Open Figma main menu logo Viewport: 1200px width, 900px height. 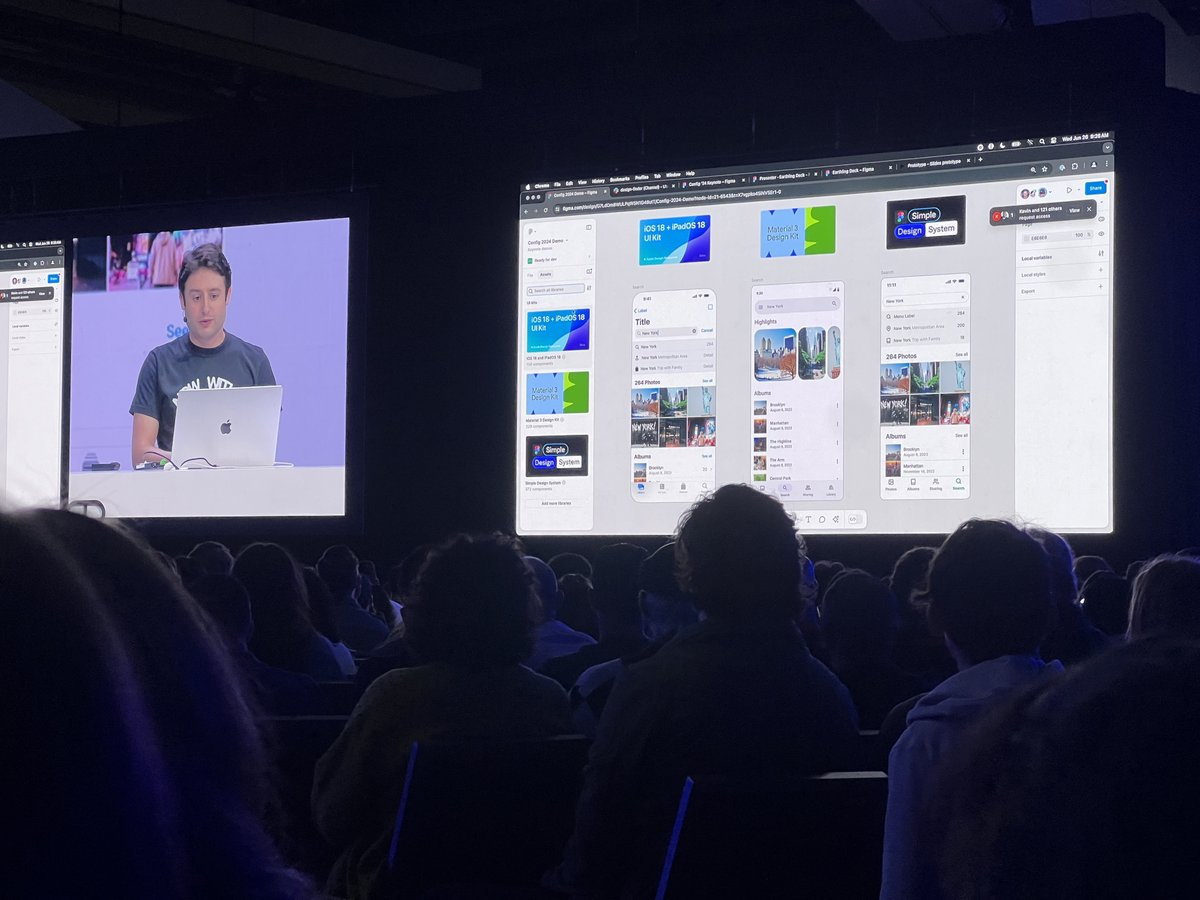(531, 230)
